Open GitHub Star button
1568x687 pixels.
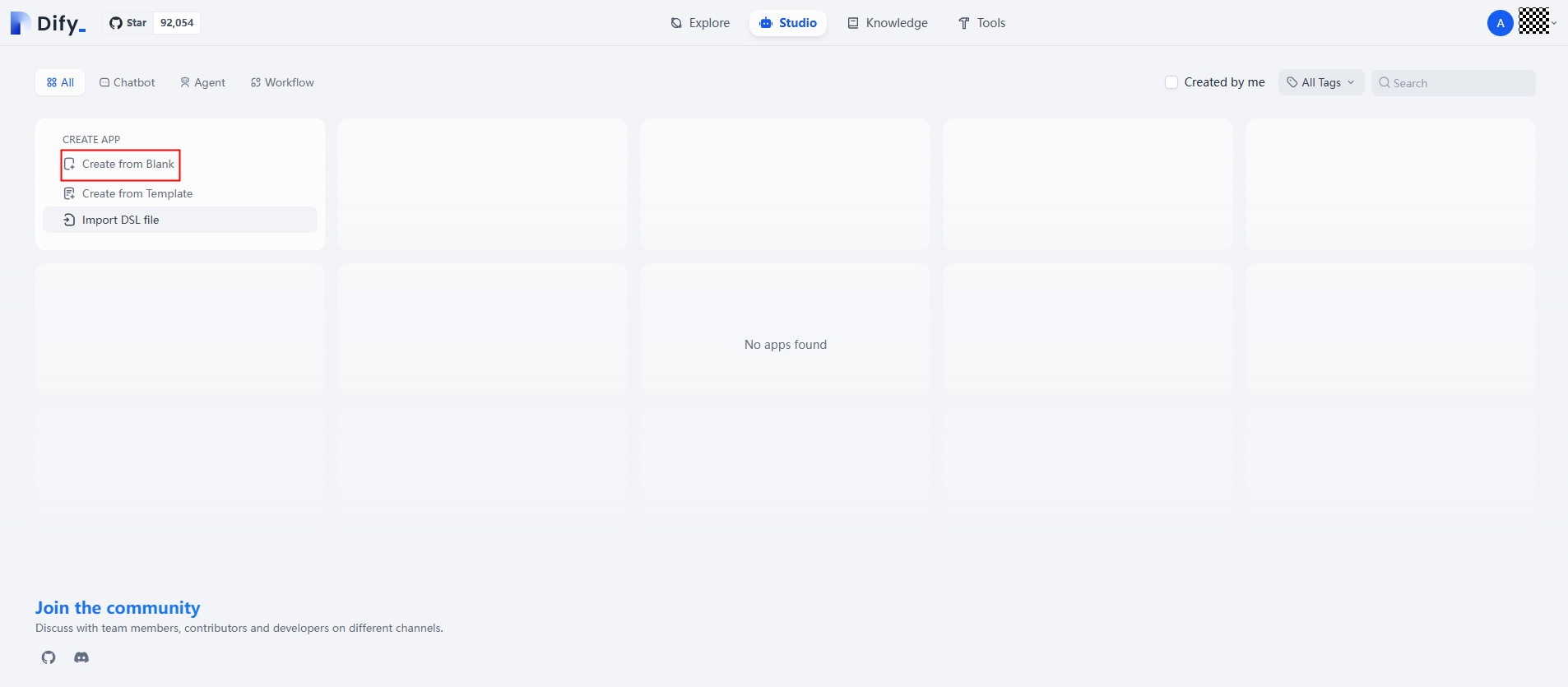click(128, 23)
